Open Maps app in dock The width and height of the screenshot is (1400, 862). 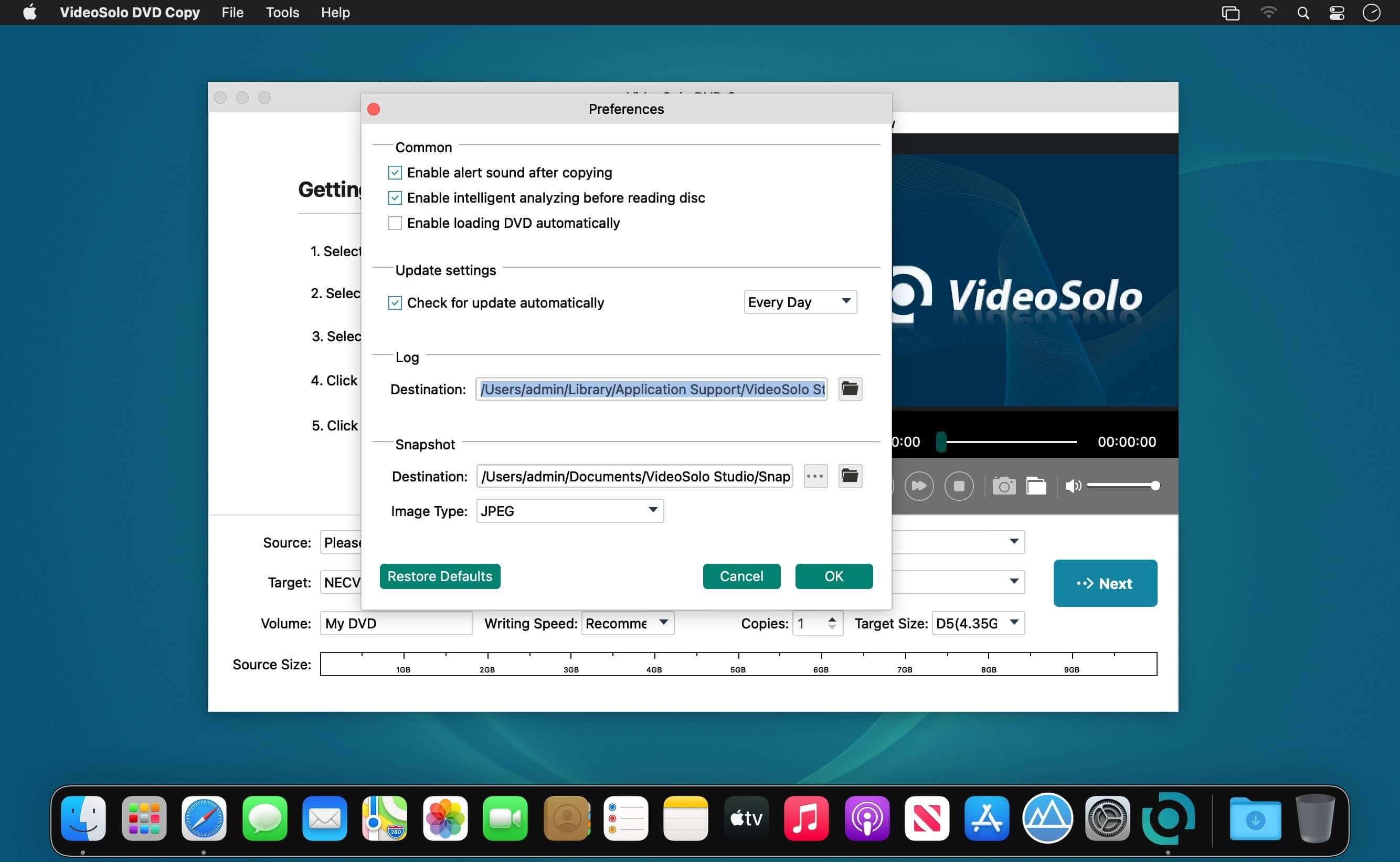[x=385, y=818]
